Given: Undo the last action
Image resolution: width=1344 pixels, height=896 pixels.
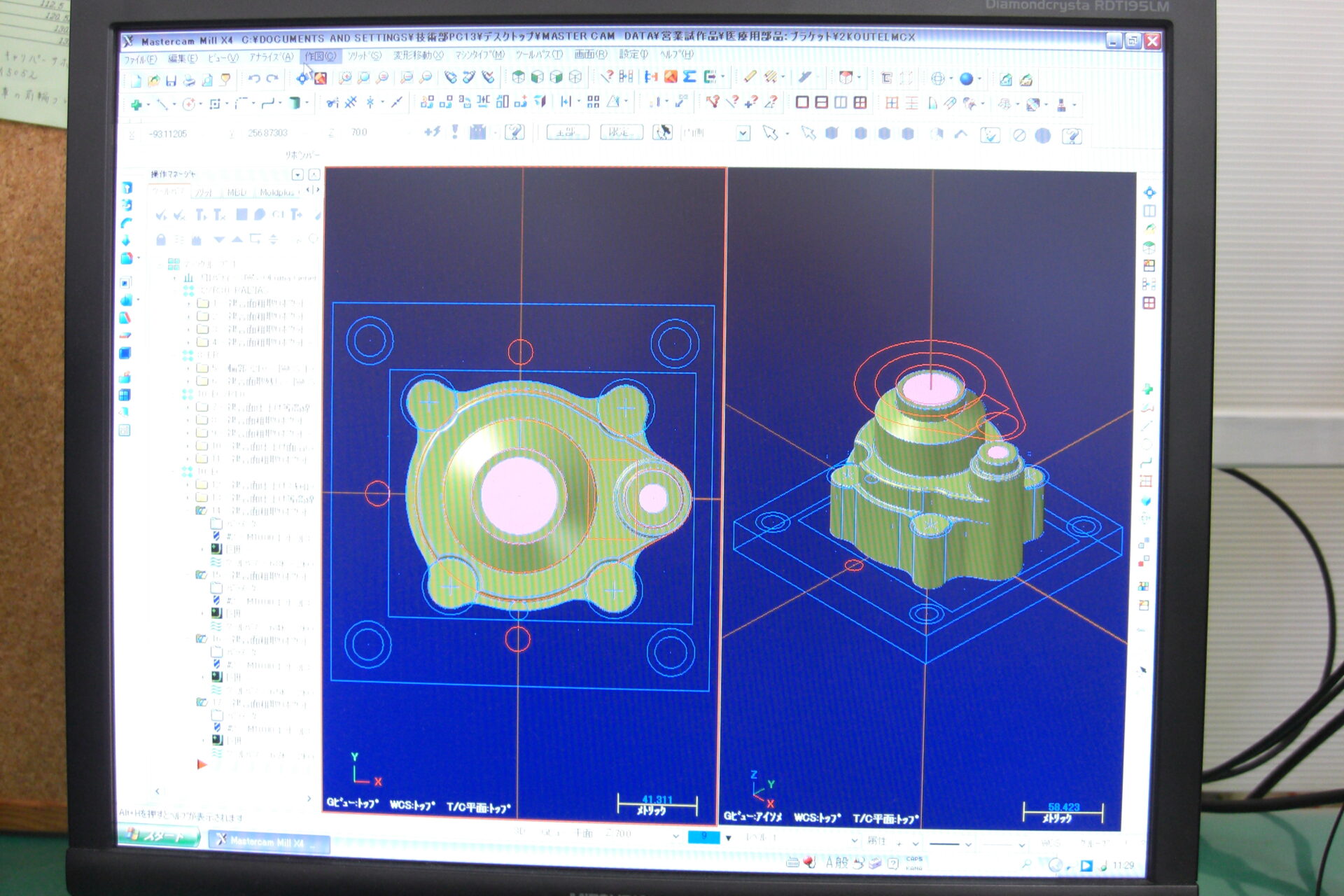Looking at the screenshot, I should (x=254, y=79).
